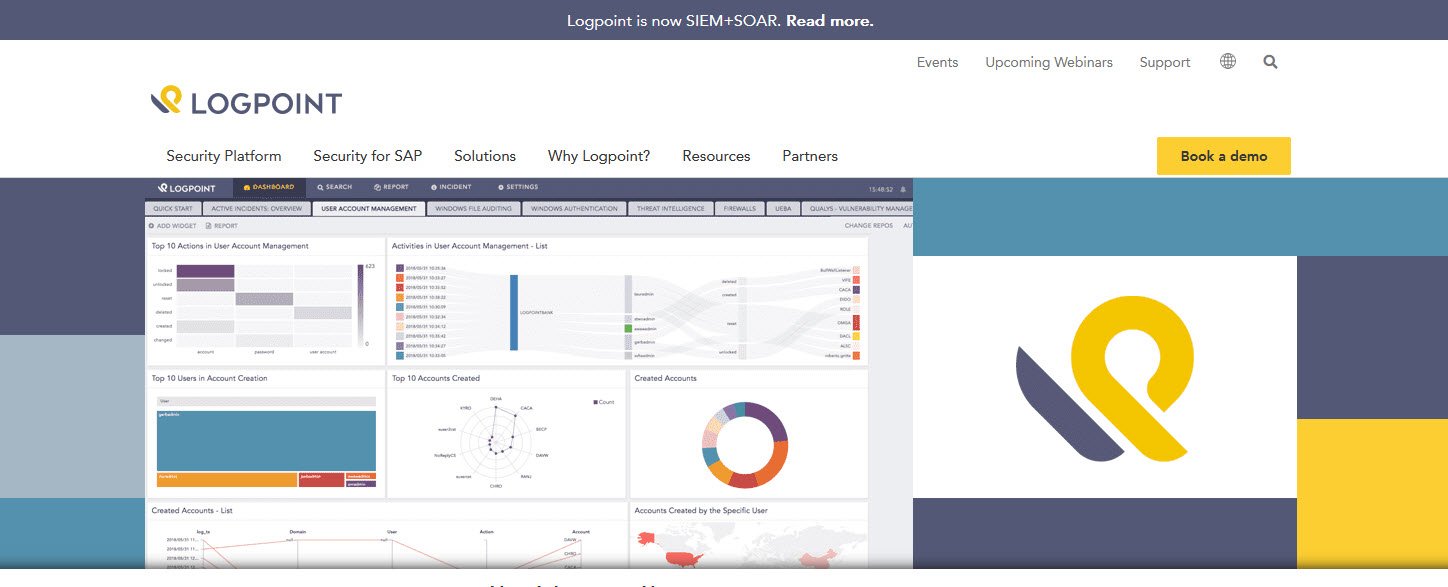This screenshot has width=1448, height=587.
Task: Select Incident in the dashboard header
Action: (451, 187)
